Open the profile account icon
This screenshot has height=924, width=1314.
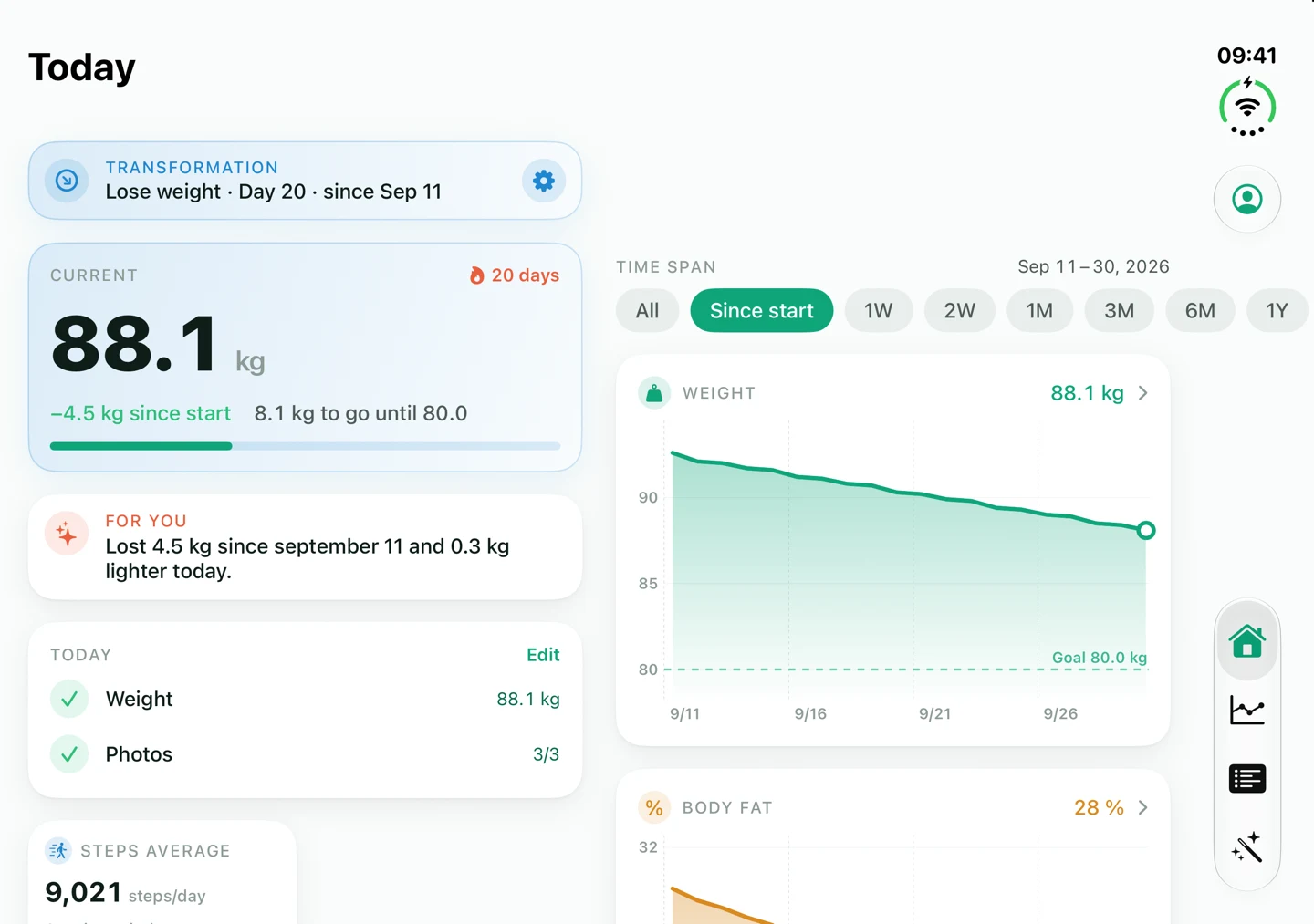pos(1247,199)
